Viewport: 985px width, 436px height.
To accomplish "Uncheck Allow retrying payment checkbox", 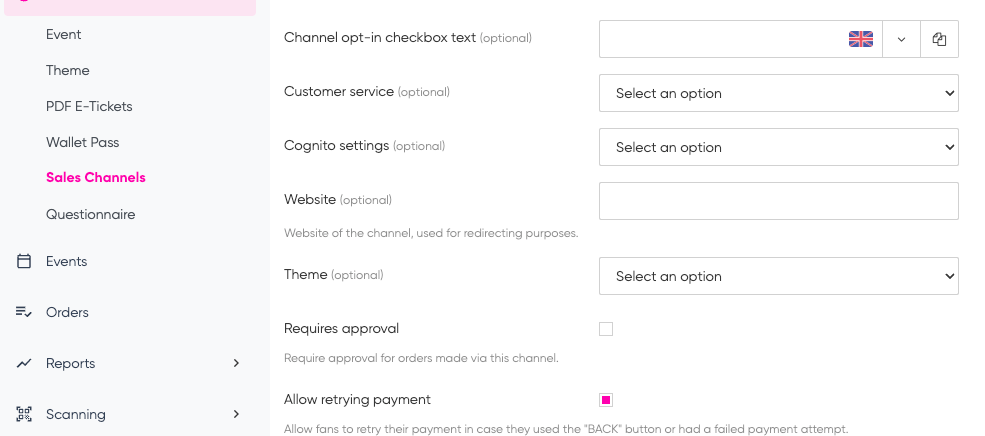I will coord(606,400).
